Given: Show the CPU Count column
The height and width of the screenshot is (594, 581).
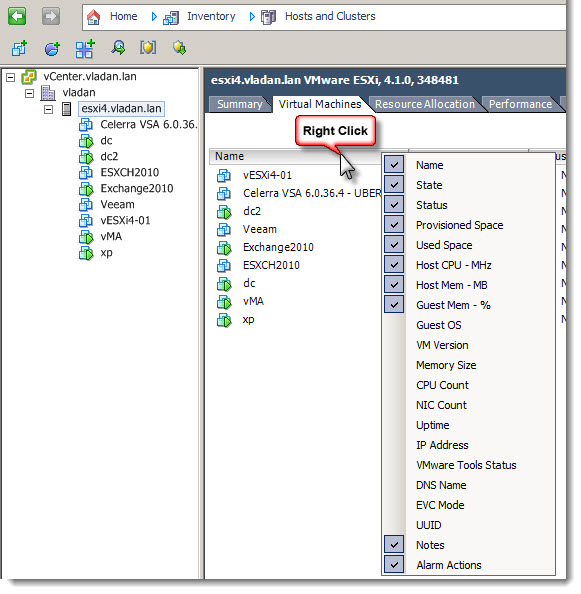Looking at the screenshot, I should point(442,385).
